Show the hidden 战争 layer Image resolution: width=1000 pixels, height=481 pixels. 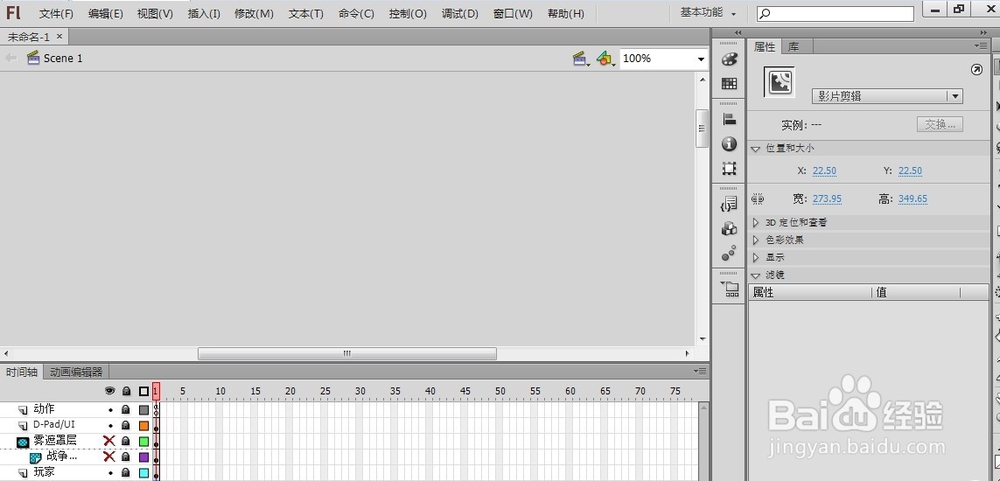click(110, 457)
